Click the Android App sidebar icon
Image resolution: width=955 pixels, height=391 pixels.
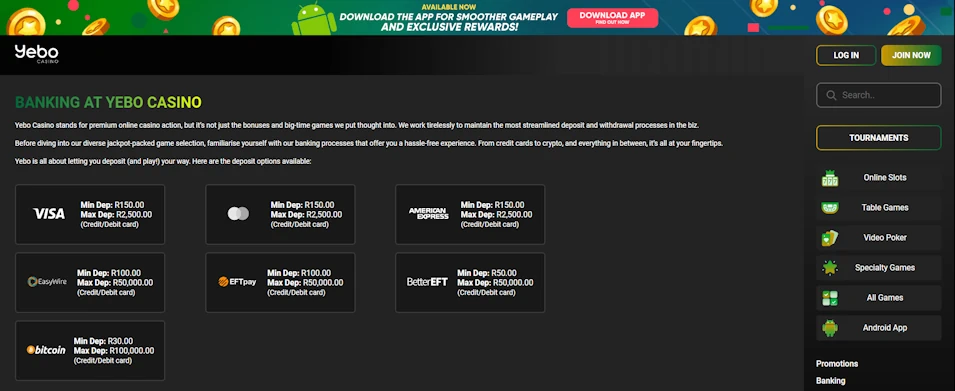pyautogui.click(x=830, y=328)
